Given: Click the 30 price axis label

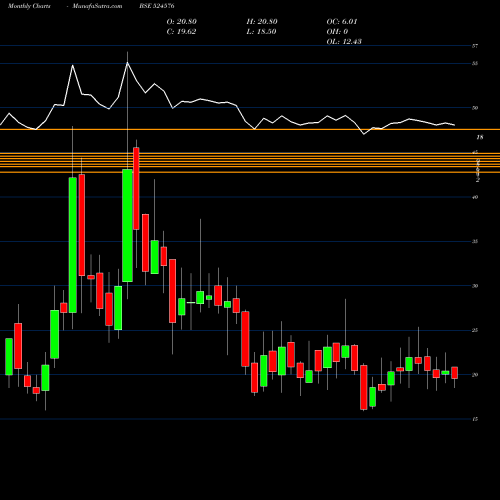Looking at the screenshot, I should (x=475, y=286).
